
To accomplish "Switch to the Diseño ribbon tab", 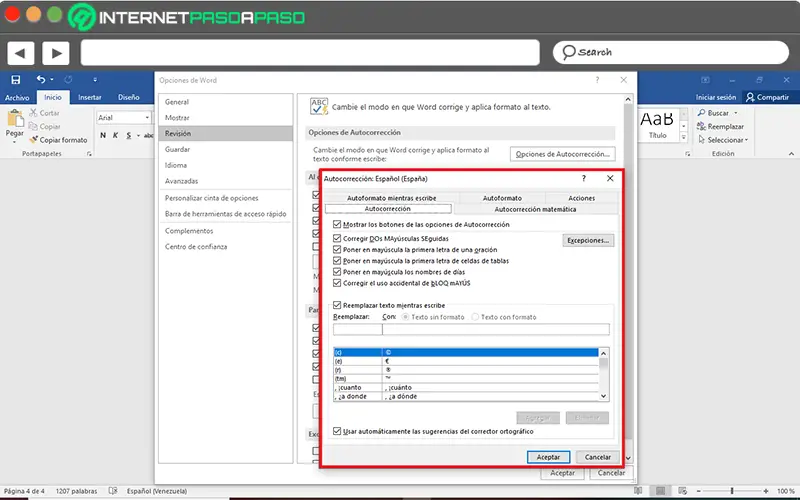I will [129, 97].
